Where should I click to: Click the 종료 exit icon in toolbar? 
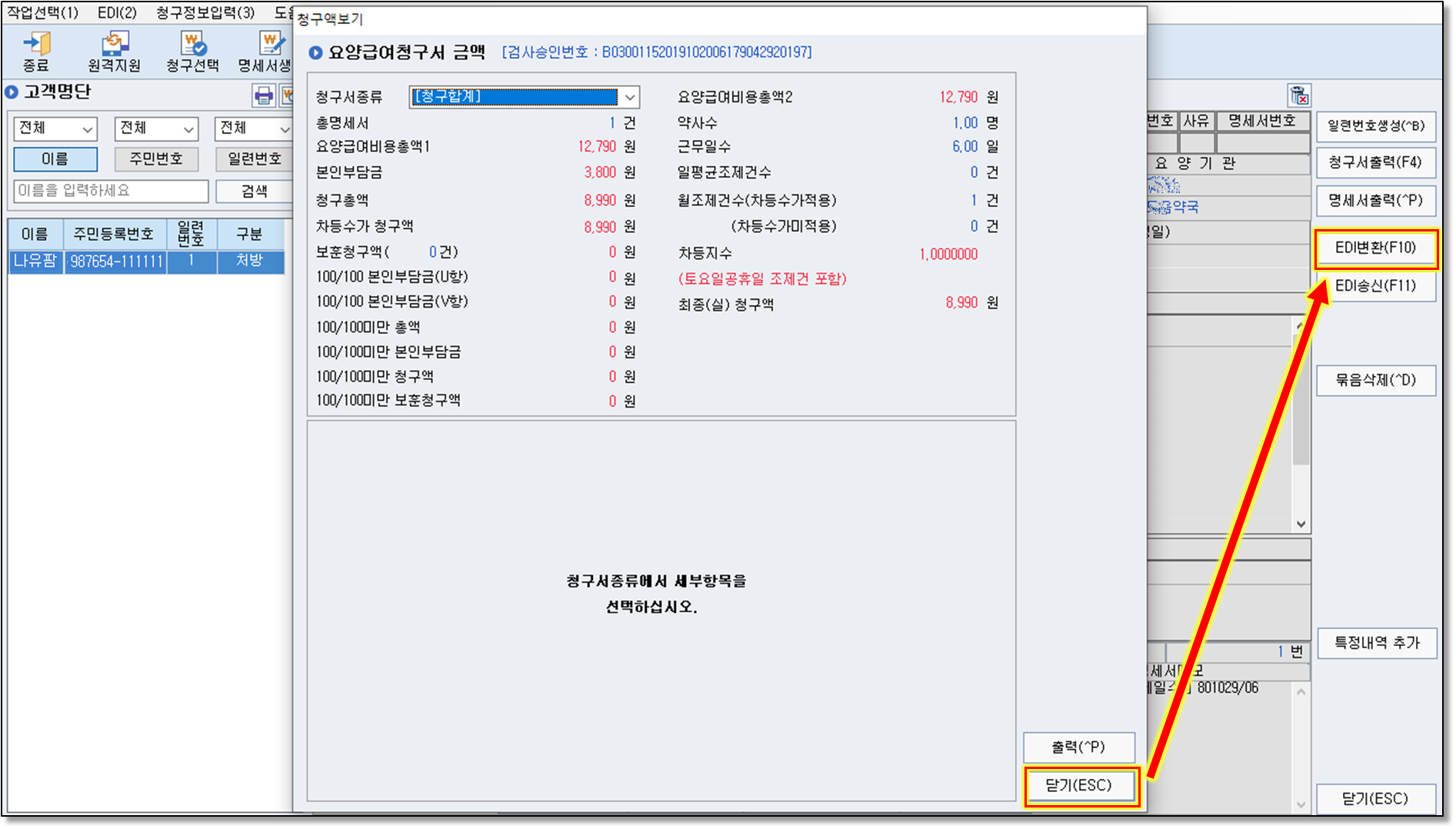click(35, 45)
